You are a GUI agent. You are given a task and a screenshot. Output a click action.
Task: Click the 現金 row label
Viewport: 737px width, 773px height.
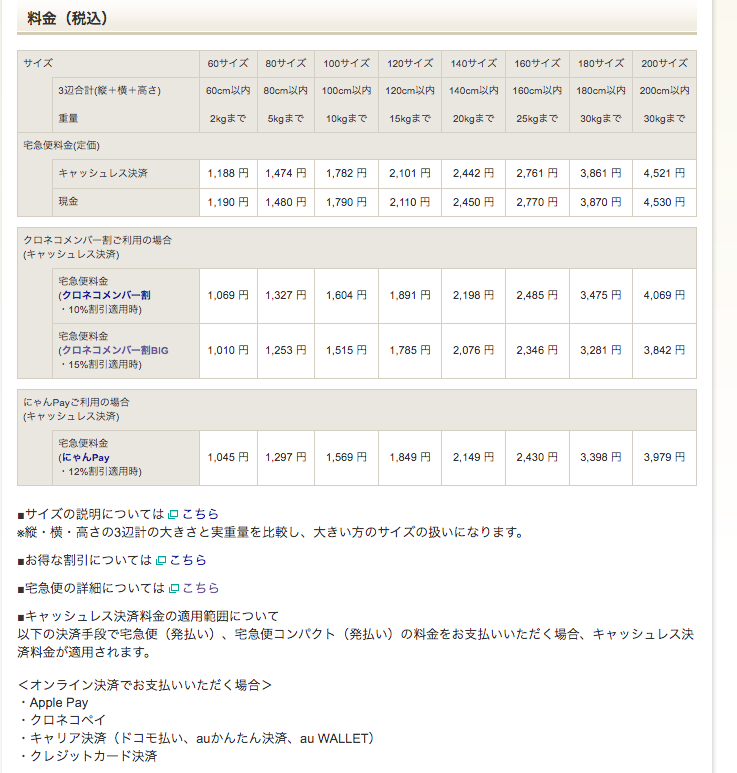[68, 202]
